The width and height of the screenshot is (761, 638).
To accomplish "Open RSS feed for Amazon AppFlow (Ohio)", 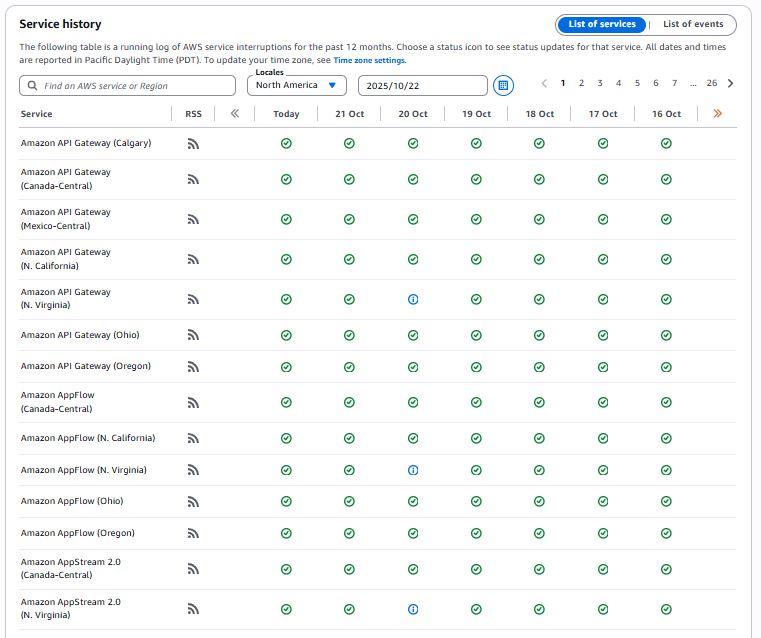I will tap(193, 502).
